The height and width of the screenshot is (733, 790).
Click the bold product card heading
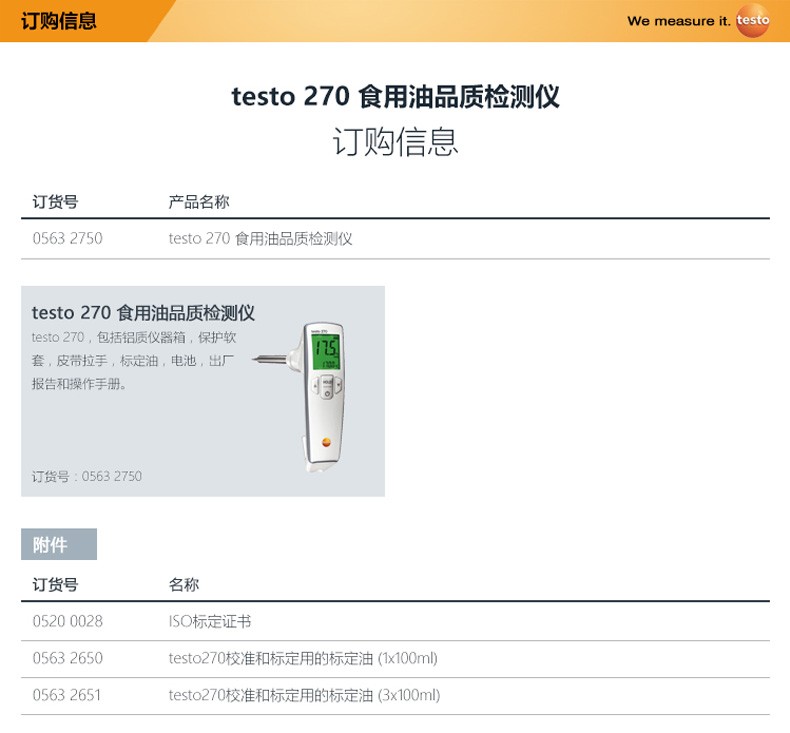[x=143, y=313]
